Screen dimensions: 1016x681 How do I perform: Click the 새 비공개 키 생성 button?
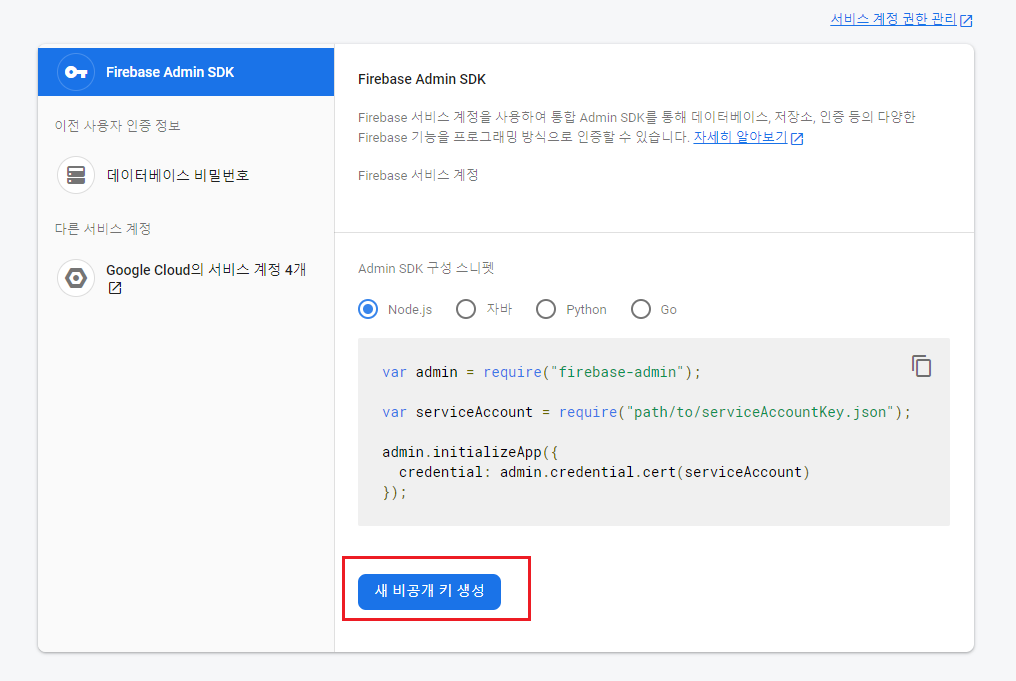(429, 592)
